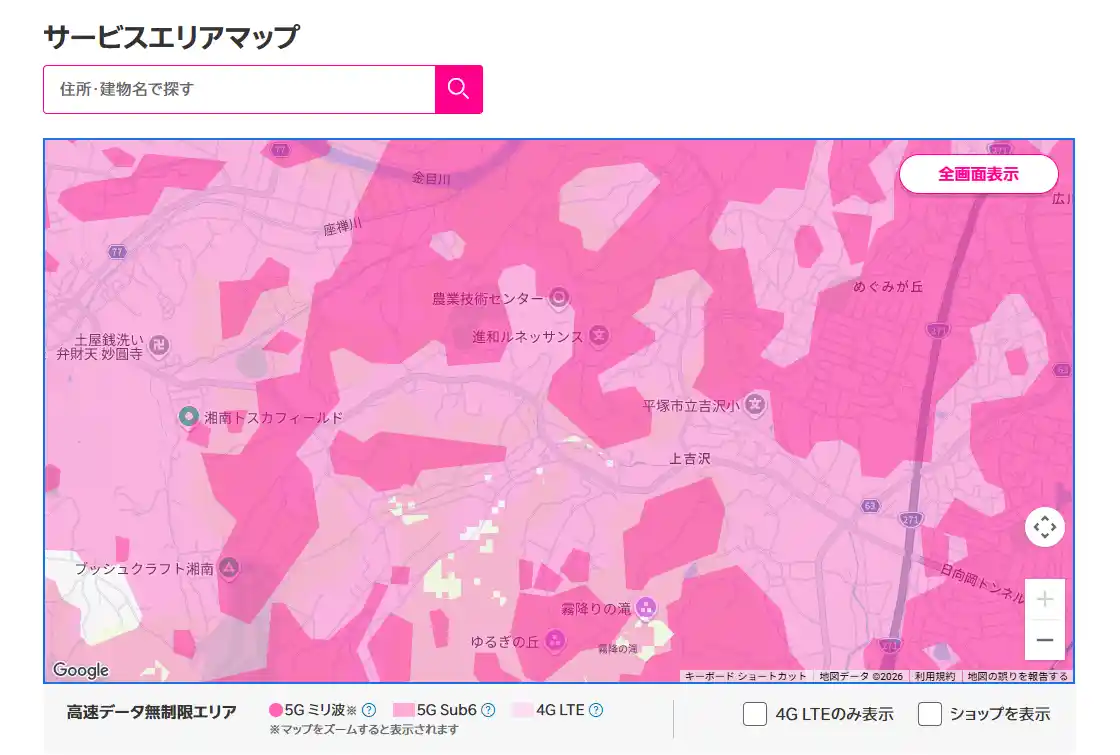Open the map with 全画面表示 button
The height and width of the screenshot is (755, 1120).
tap(978, 174)
